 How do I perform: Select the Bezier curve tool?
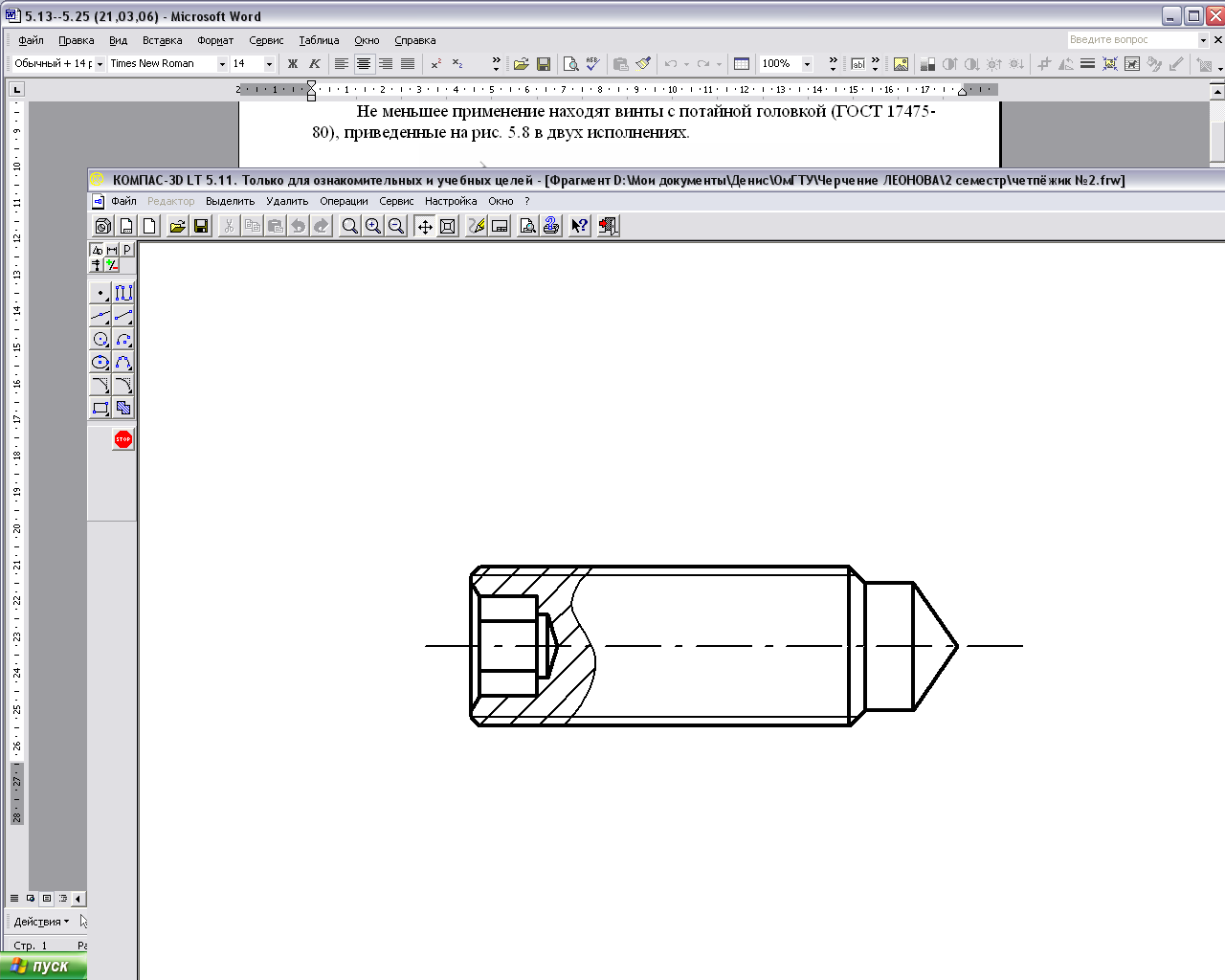[123, 362]
